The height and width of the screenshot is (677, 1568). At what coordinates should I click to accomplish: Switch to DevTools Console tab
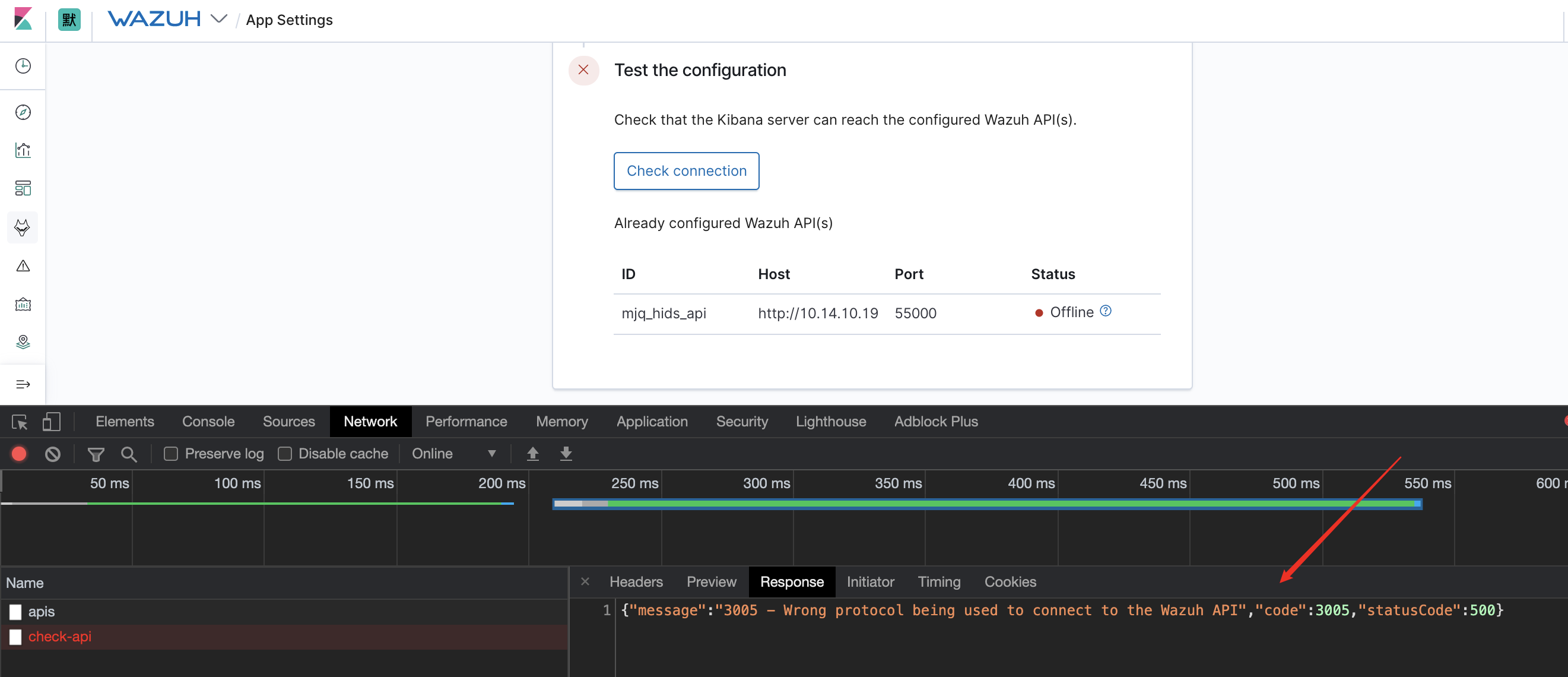[208, 421]
